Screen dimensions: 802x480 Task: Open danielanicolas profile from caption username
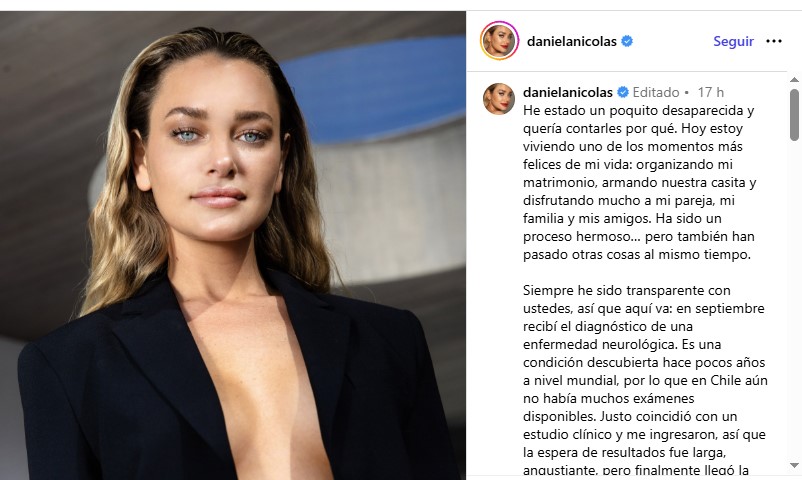(568, 92)
